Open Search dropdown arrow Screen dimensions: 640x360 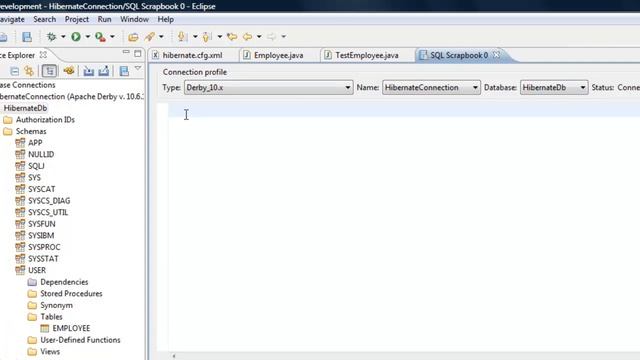(x=161, y=37)
